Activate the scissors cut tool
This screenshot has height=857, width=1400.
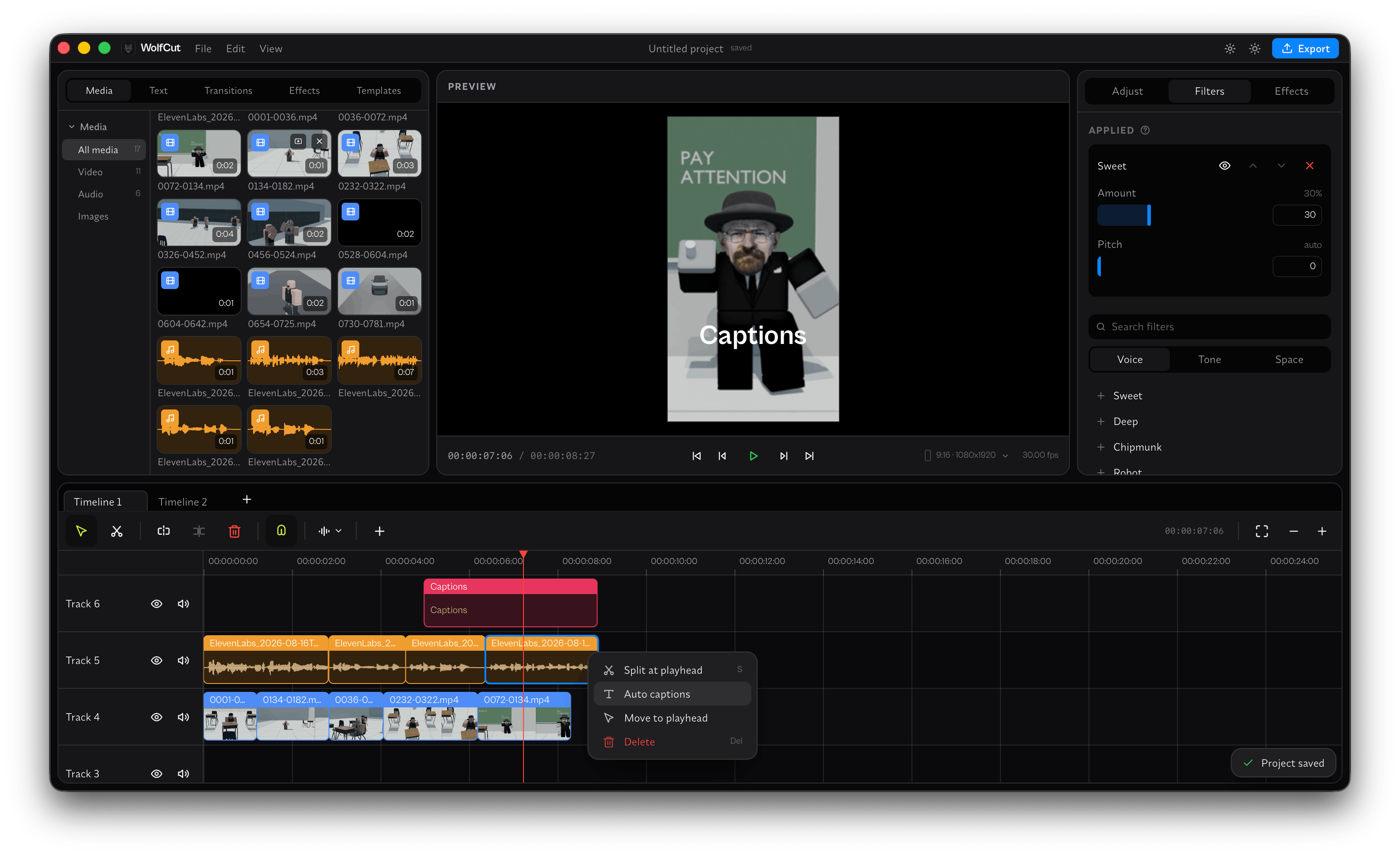[x=116, y=531]
